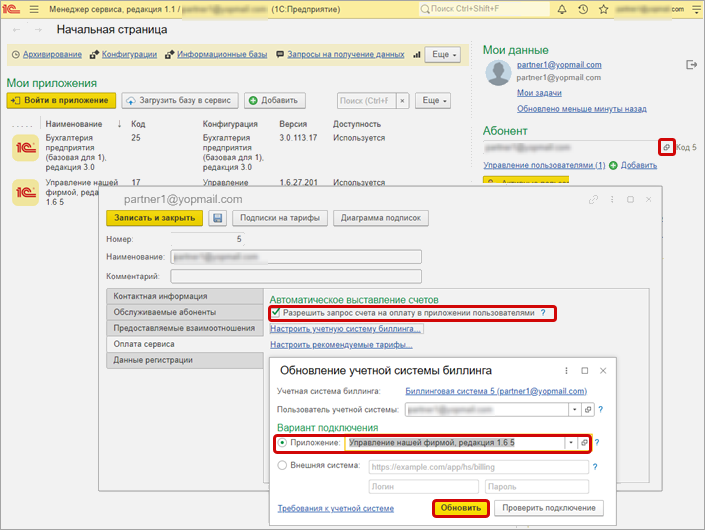Viewport: 705px width, 530px height.
Task: Maximize the billing update dialog
Action: (x=585, y=371)
